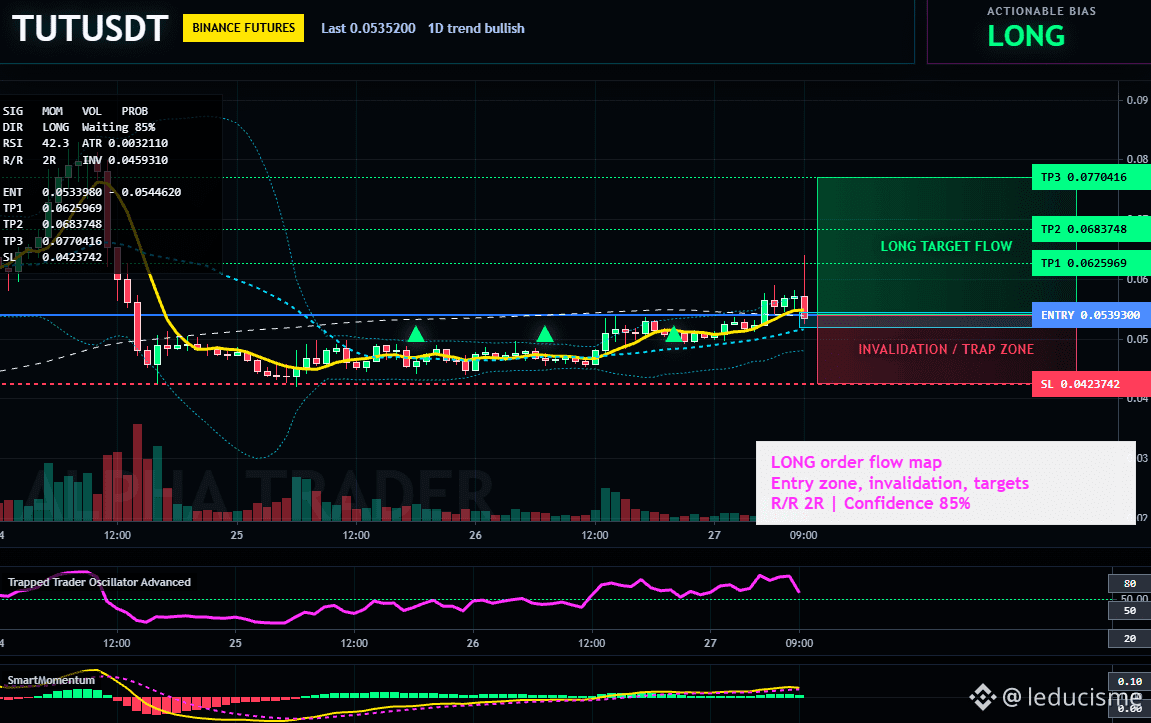
Task: Click 'R/R 2R | Confidence 85%' annotation line
Action: point(870,504)
